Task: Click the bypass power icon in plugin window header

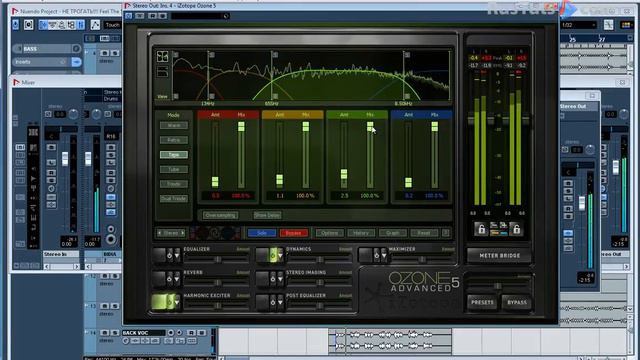Action: [129, 16]
